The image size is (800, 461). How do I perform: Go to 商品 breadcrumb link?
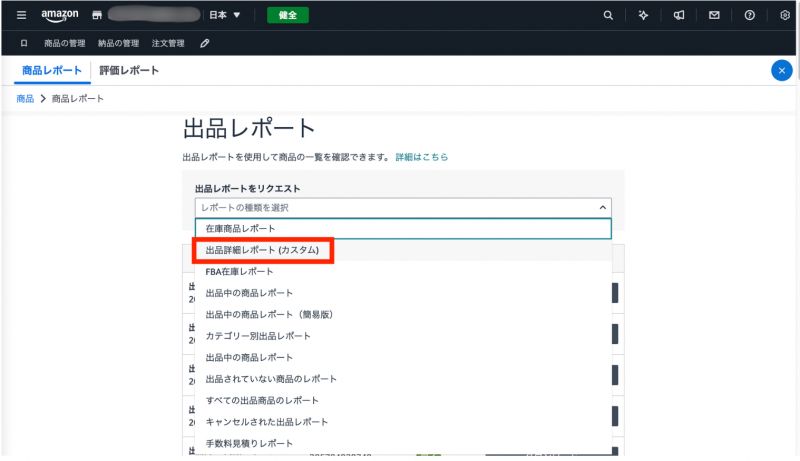[25, 98]
